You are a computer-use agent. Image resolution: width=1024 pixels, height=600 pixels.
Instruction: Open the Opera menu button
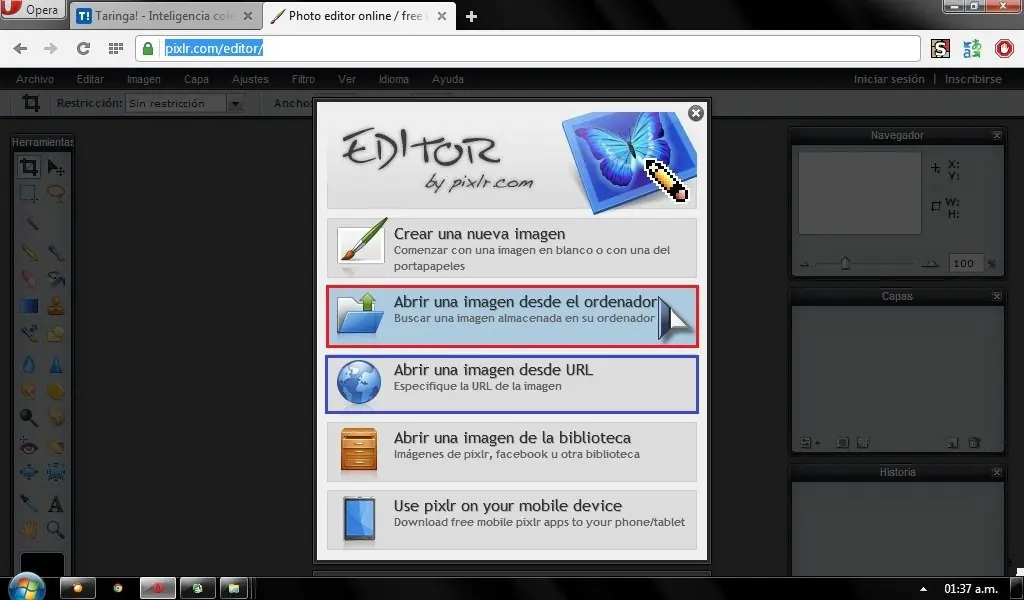pyautogui.click(x=33, y=9)
